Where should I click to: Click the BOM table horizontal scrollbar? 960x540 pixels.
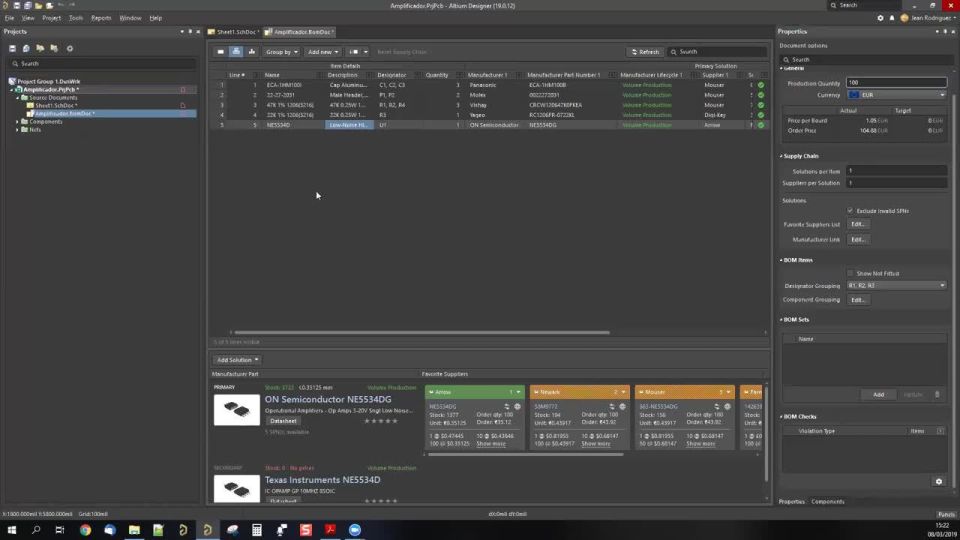pos(422,332)
